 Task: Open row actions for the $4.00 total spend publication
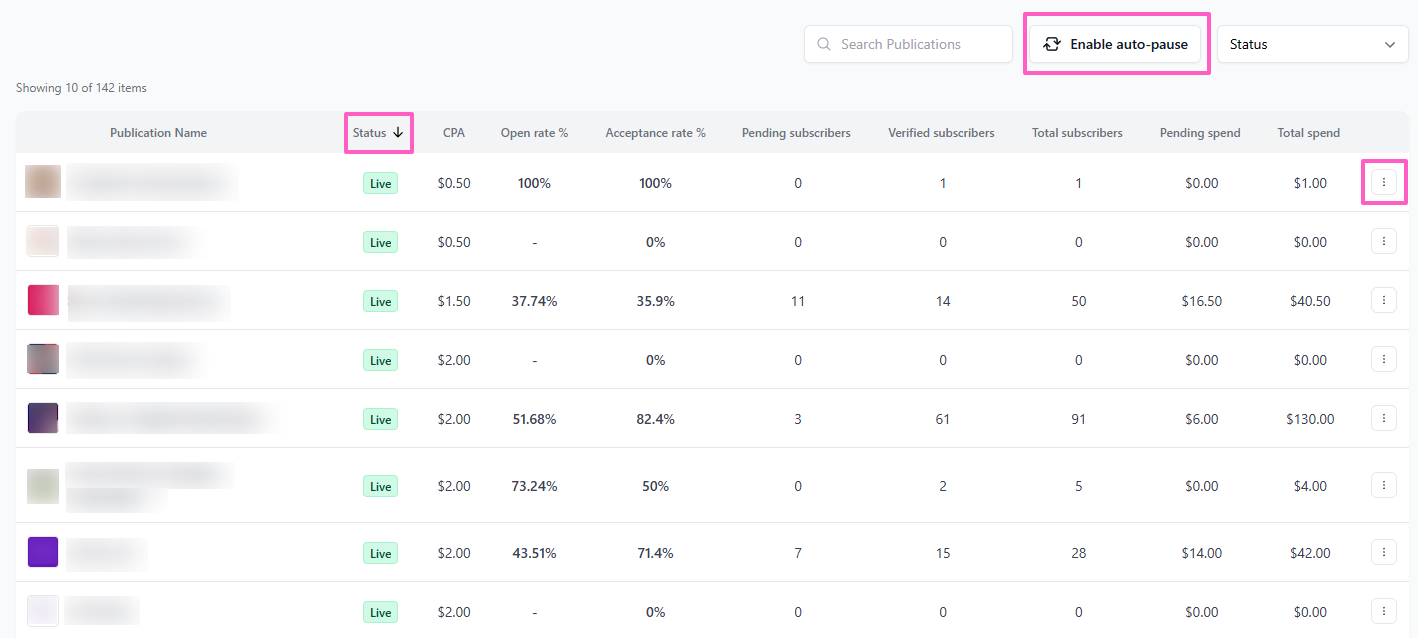(1383, 485)
